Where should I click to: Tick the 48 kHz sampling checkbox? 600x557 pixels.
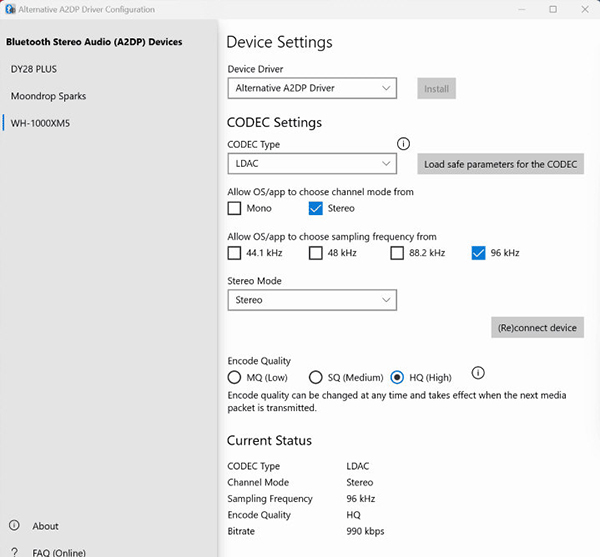click(316, 253)
